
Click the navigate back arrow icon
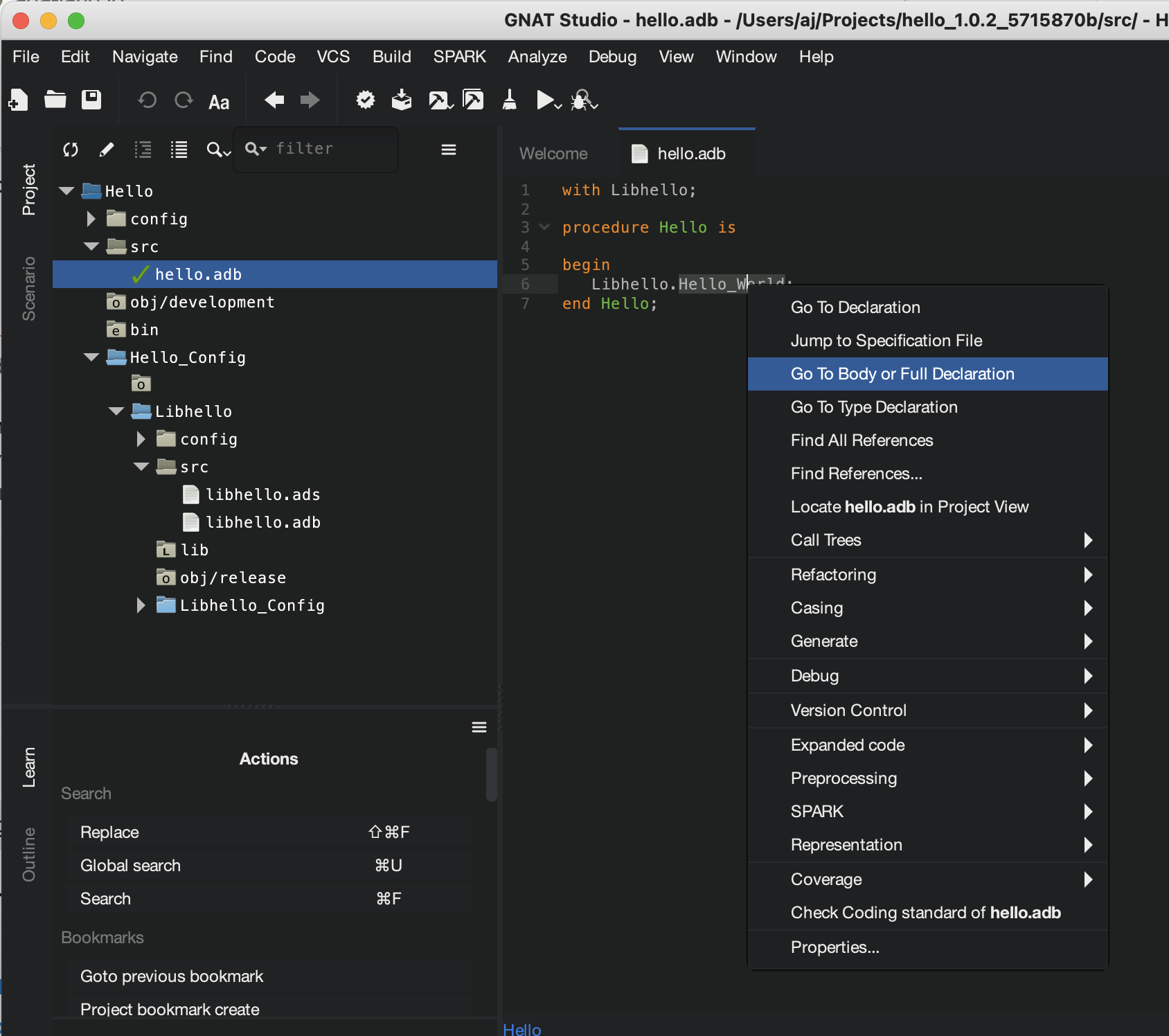tap(274, 100)
